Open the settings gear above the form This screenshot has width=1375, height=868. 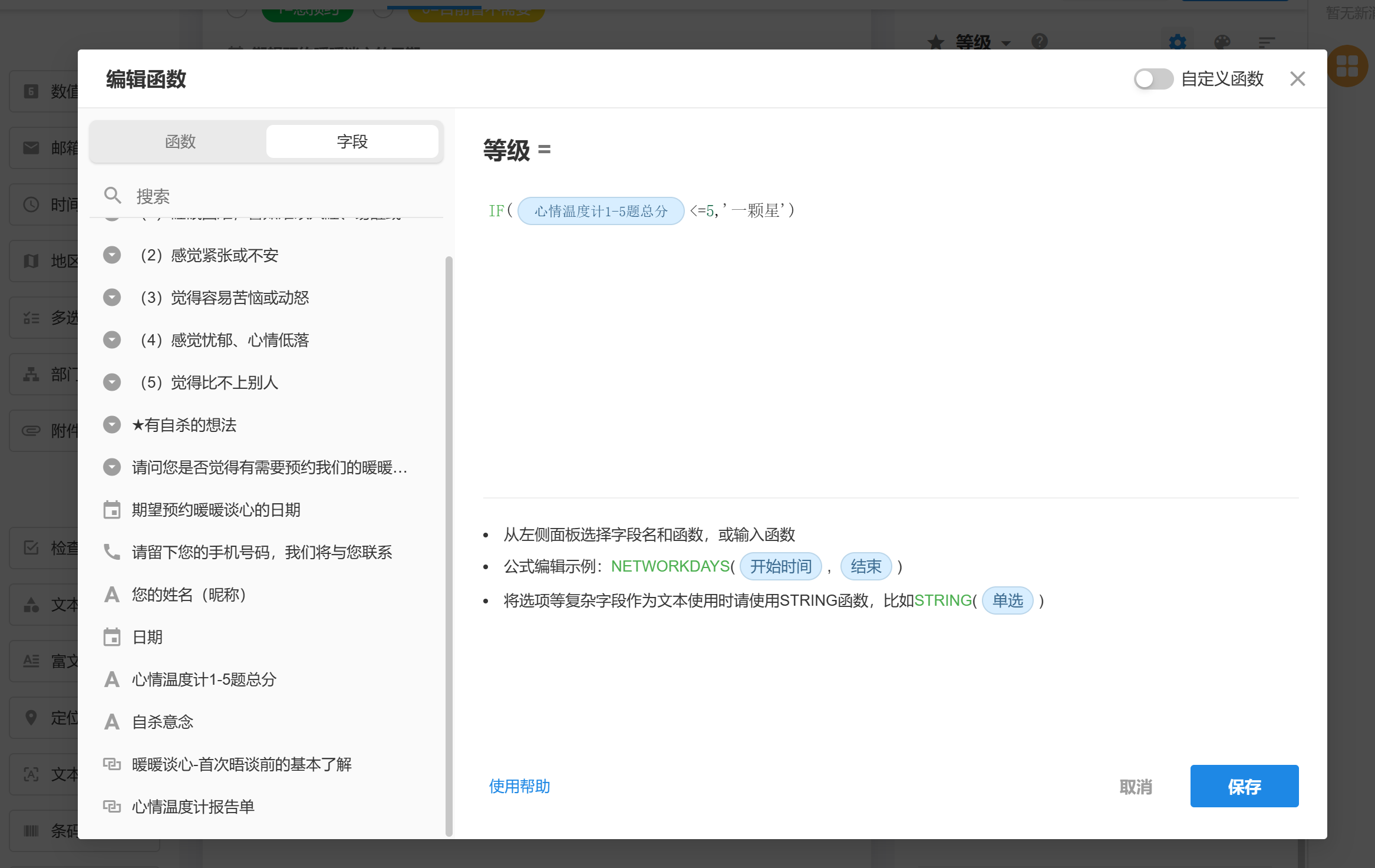pyautogui.click(x=1178, y=42)
